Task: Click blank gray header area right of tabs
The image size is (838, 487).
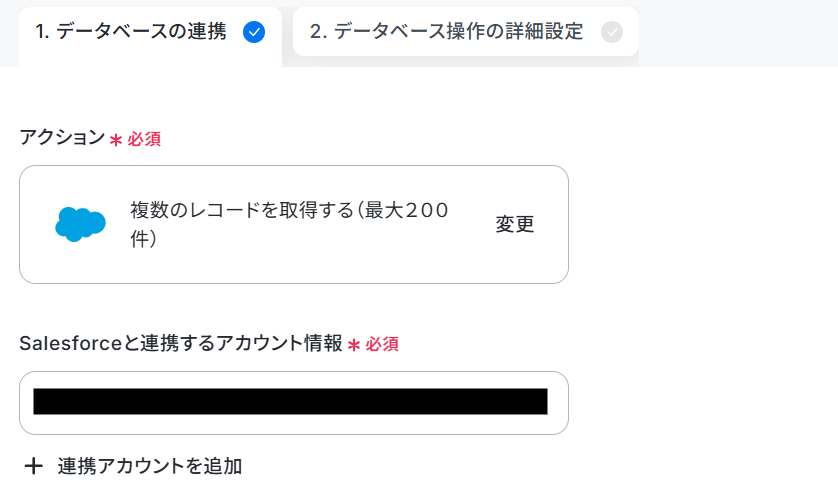Action: [x=738, y=32]
